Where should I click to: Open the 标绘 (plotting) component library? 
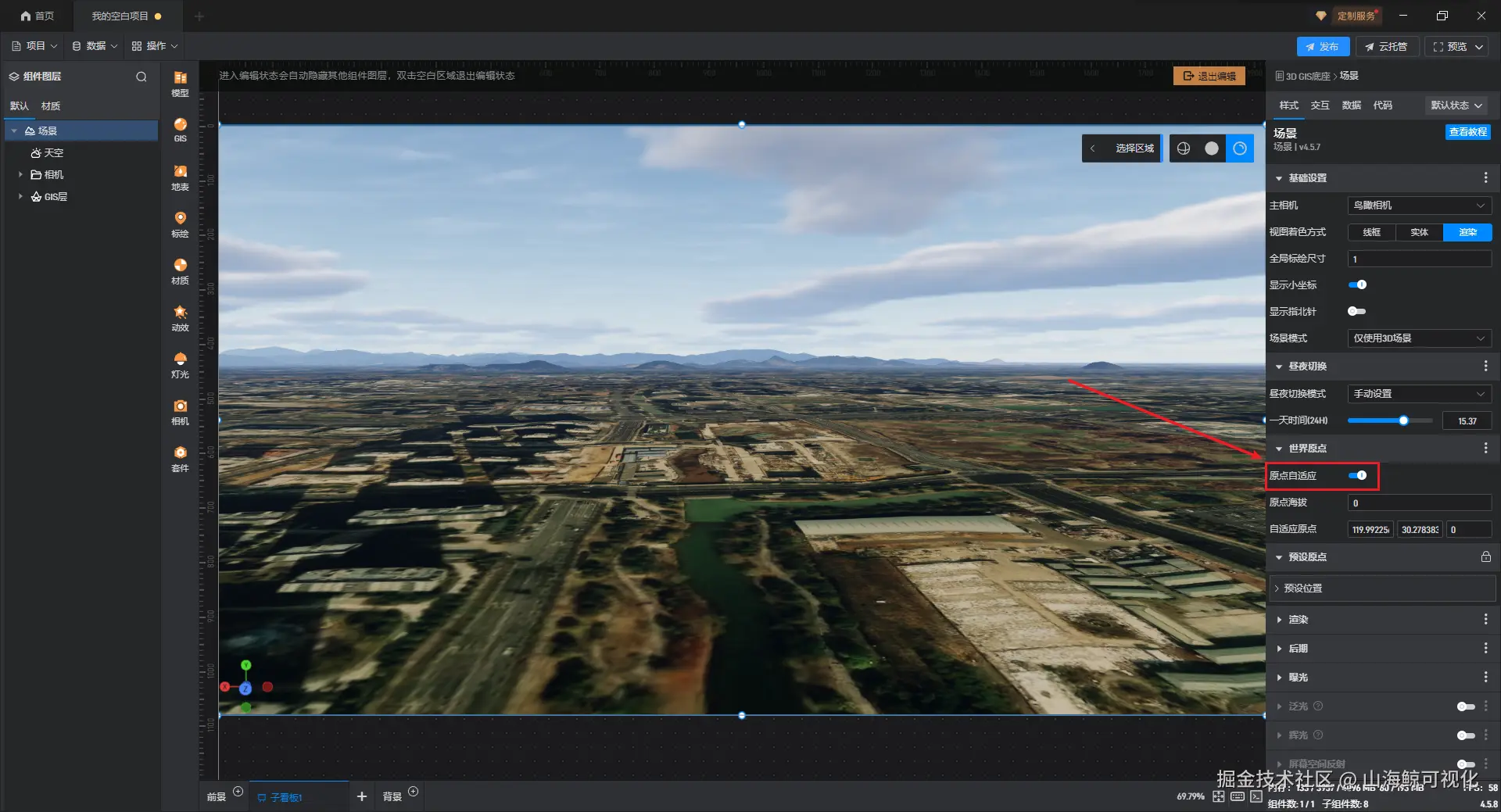[180, 224]
